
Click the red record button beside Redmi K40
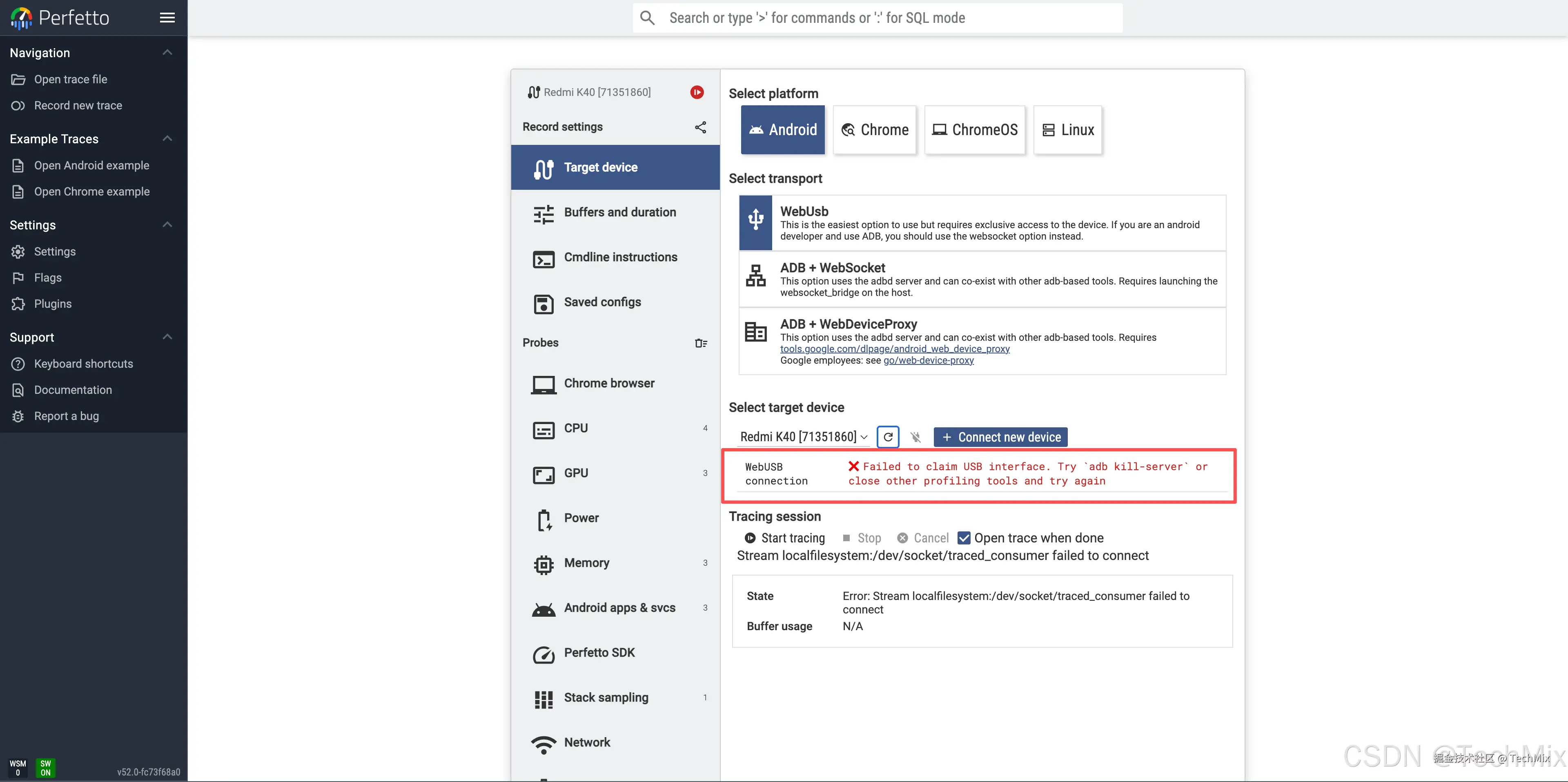(697, 92)
